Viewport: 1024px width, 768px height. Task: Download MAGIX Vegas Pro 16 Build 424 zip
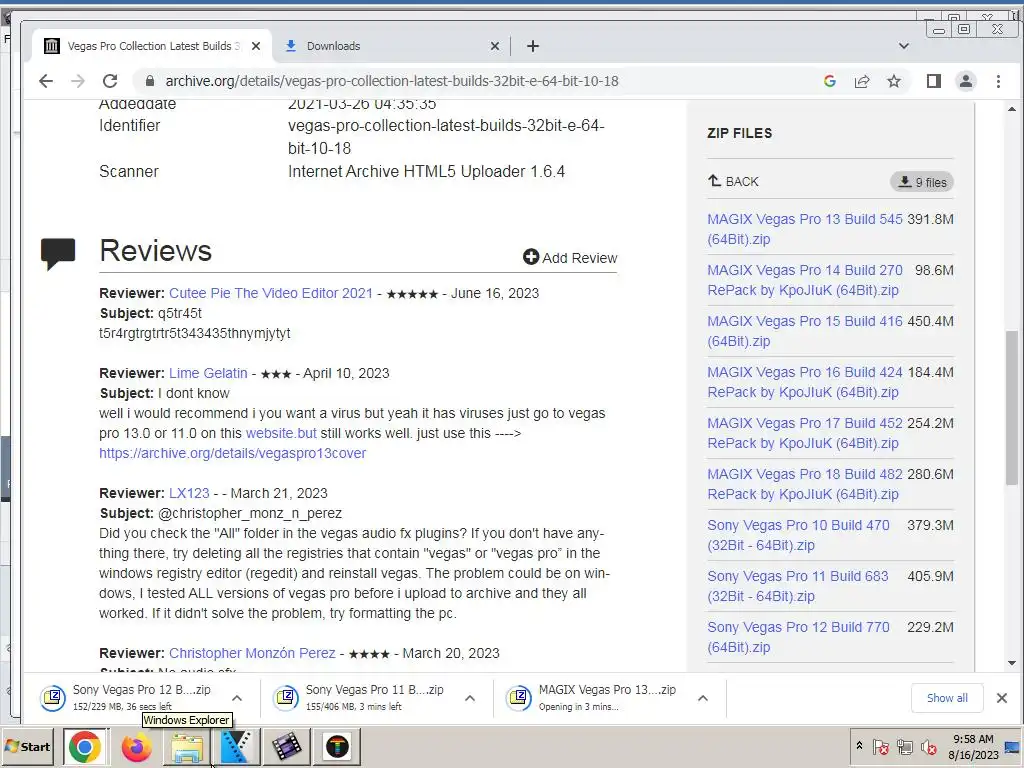[x=805, y=381]
